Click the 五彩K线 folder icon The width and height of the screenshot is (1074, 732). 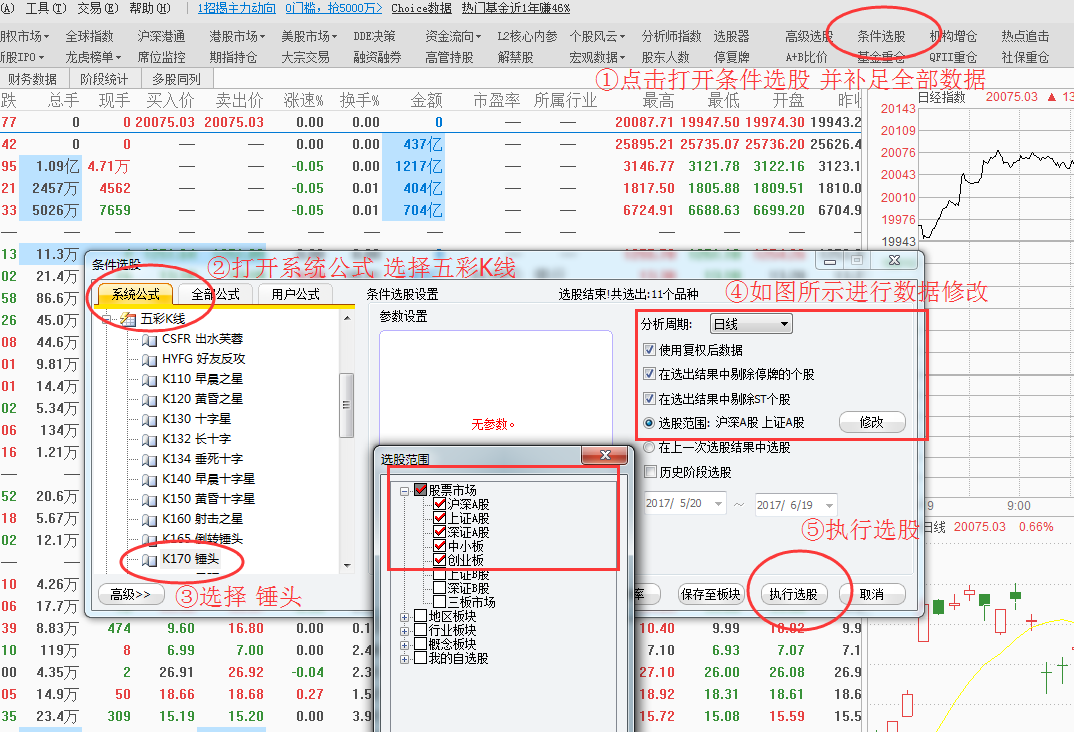pos(128,319)
